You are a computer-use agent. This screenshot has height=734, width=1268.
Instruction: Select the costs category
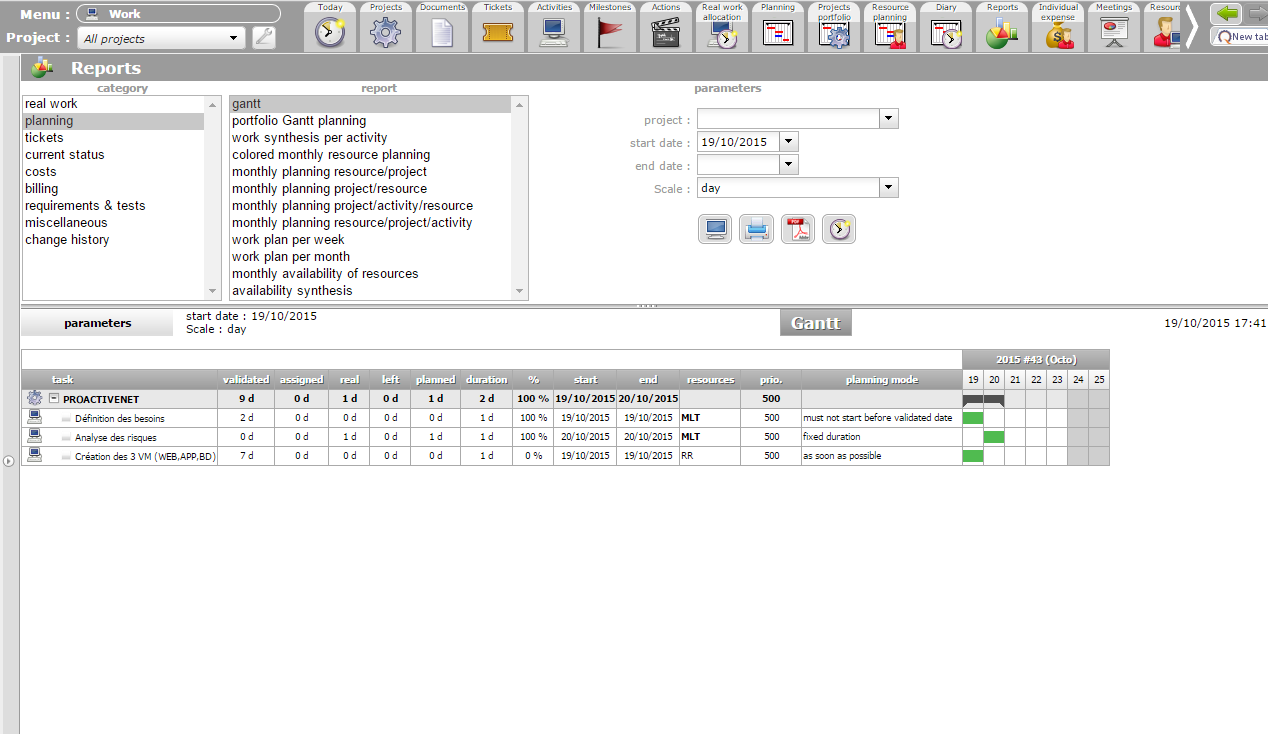[113, 172]
